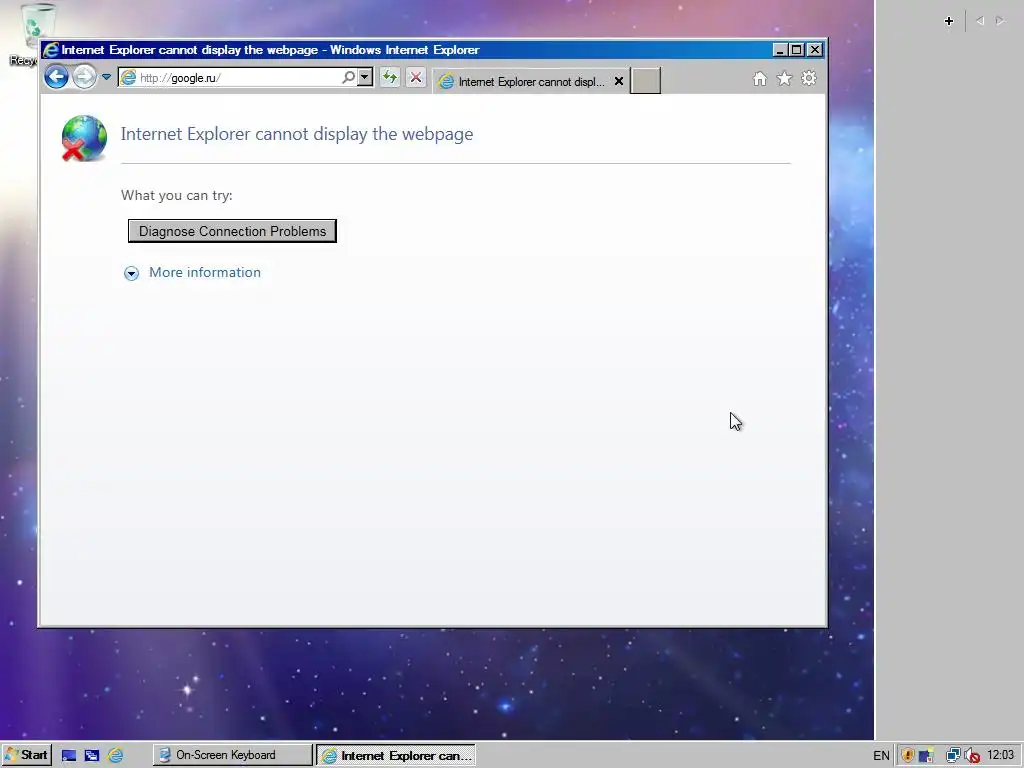Click the More information link text
This screenshot has height=768, width=1024.
(x=204, y=272)
